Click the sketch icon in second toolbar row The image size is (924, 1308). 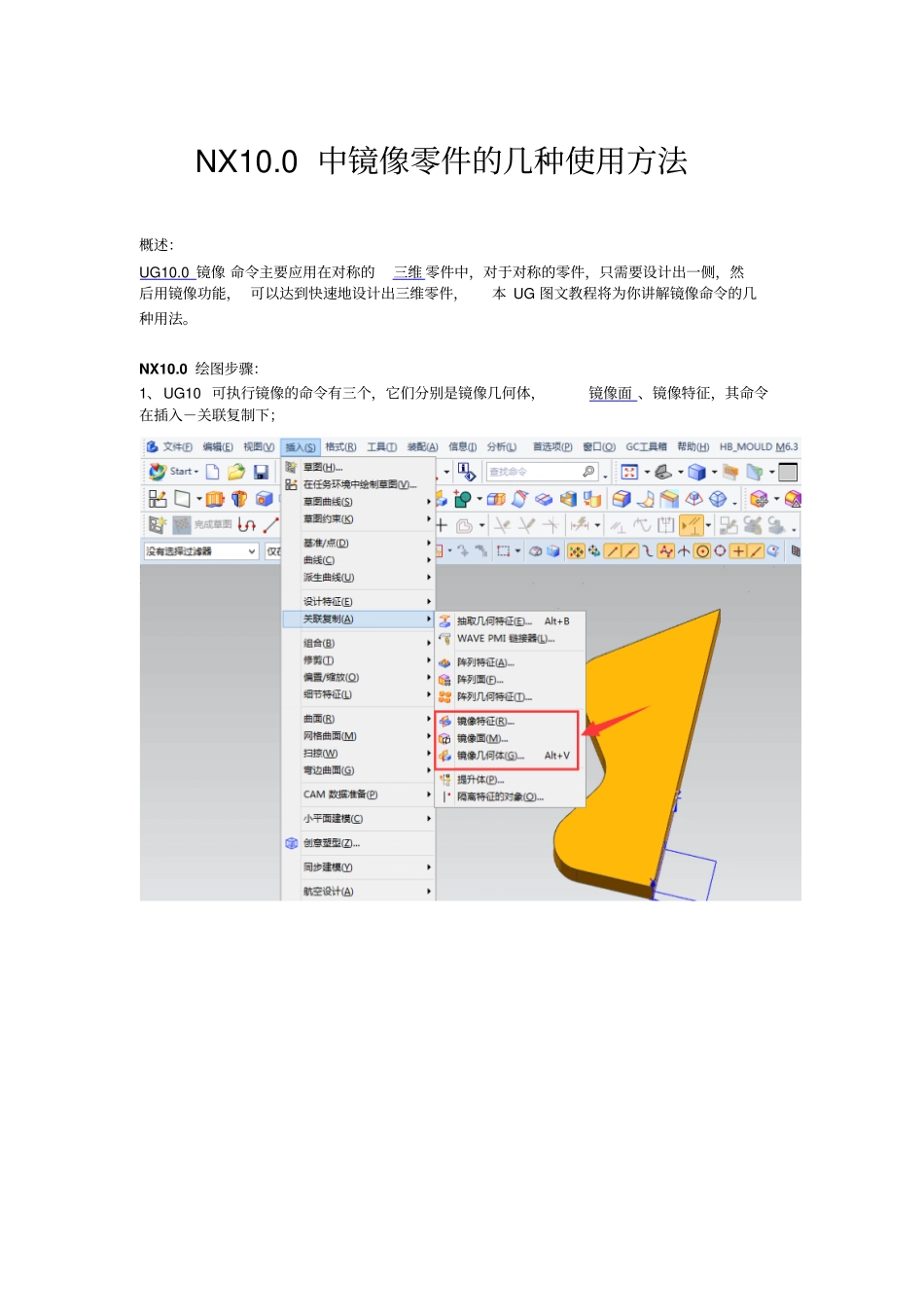[158, 499]
